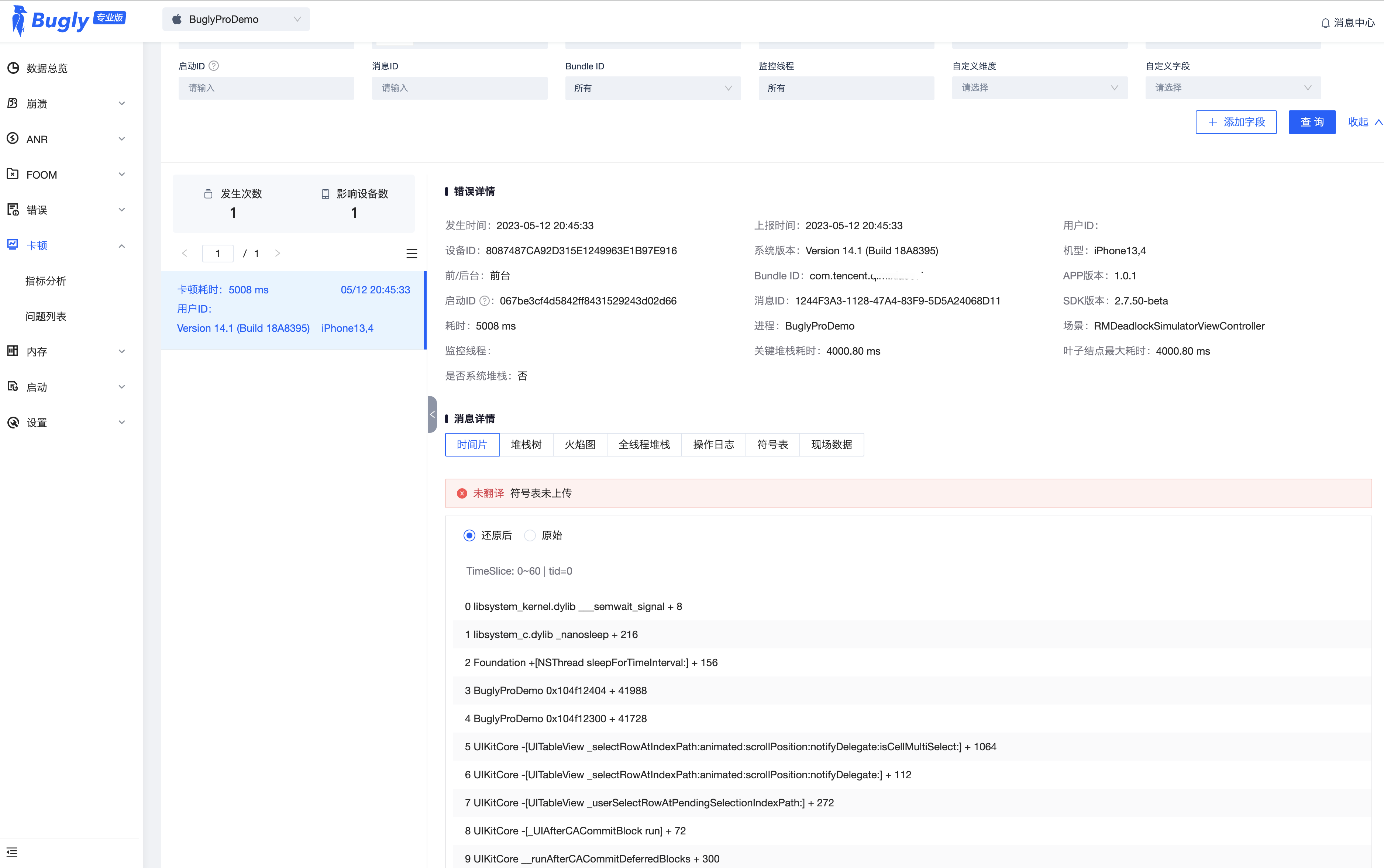Click the 收起 collapse filters link
1384x868 pixels.
coord(1365,122)
